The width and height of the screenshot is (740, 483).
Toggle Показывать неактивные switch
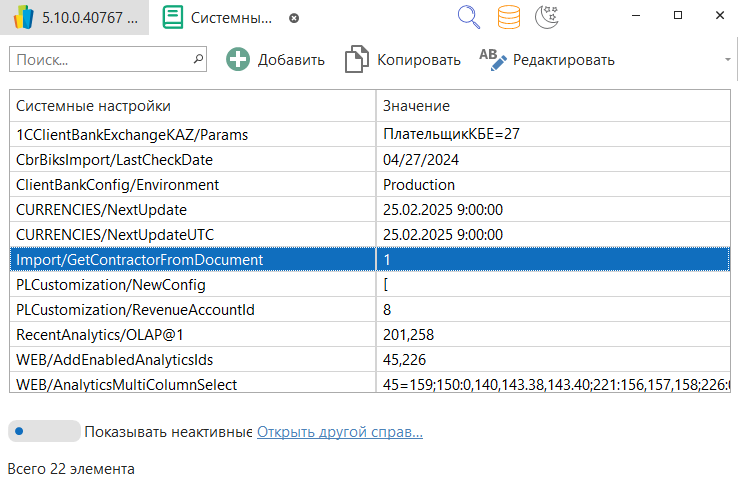point(43,432)
